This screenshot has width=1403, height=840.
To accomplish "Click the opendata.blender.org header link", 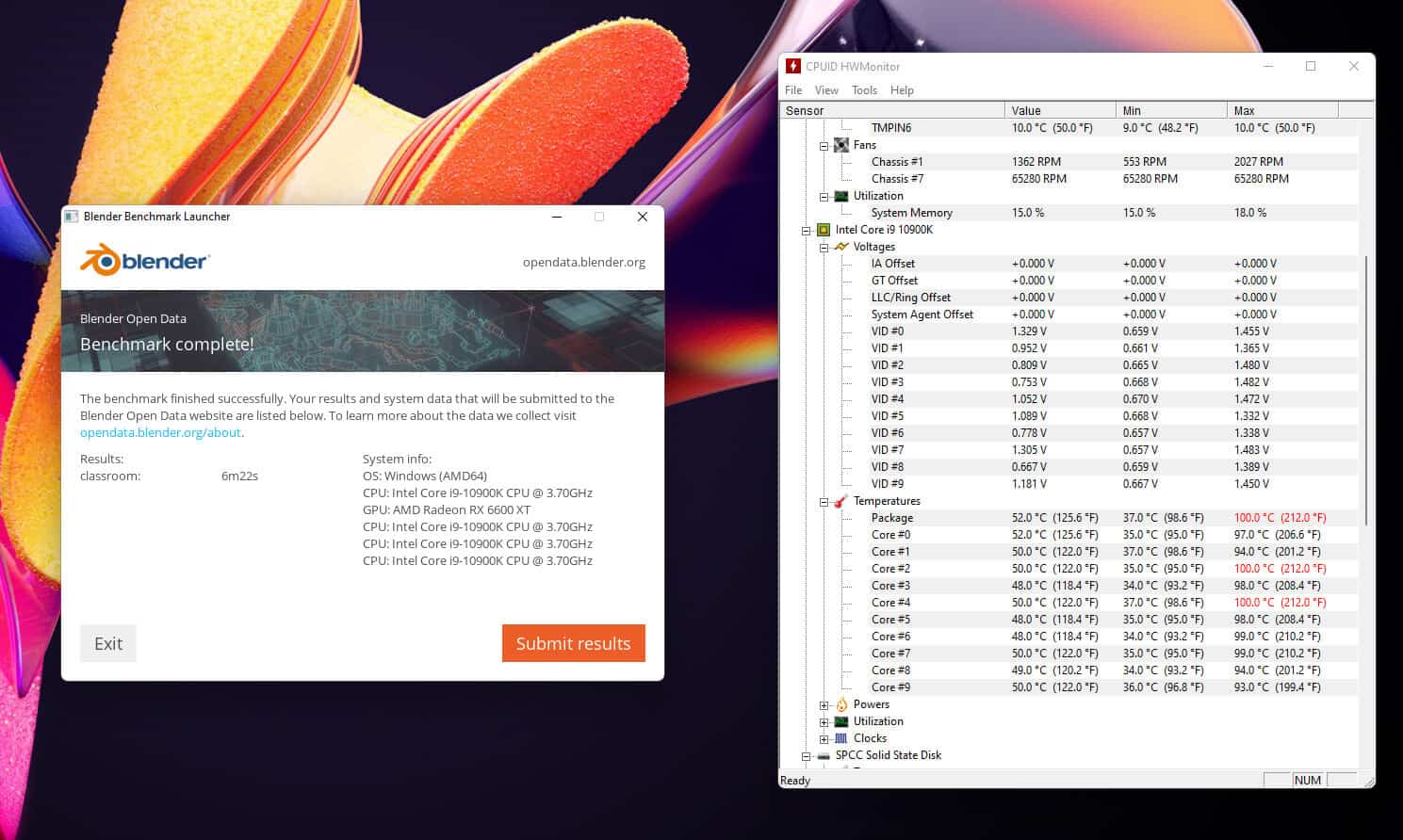I will point(584,262).
